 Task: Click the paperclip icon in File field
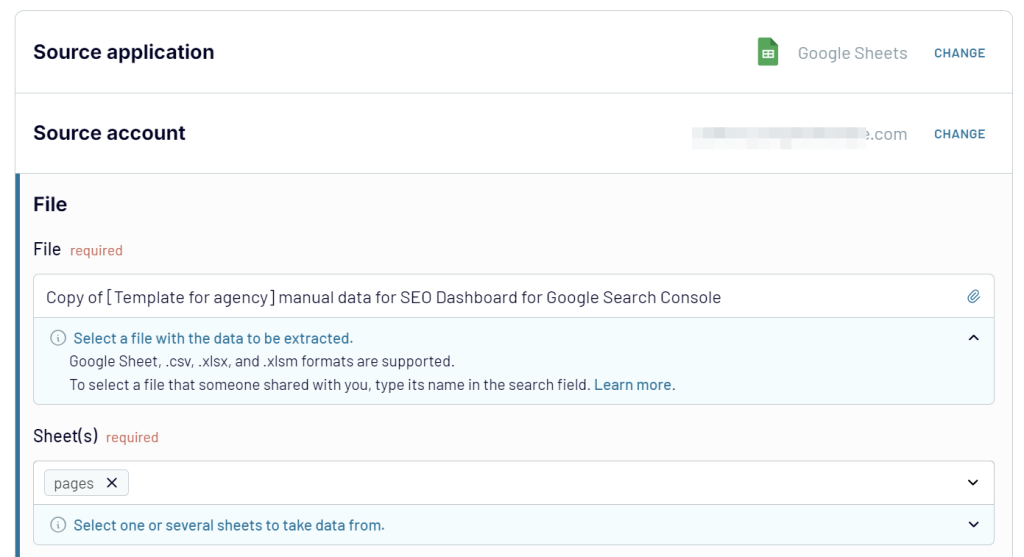pyautogui.click(x=973, y=296)
